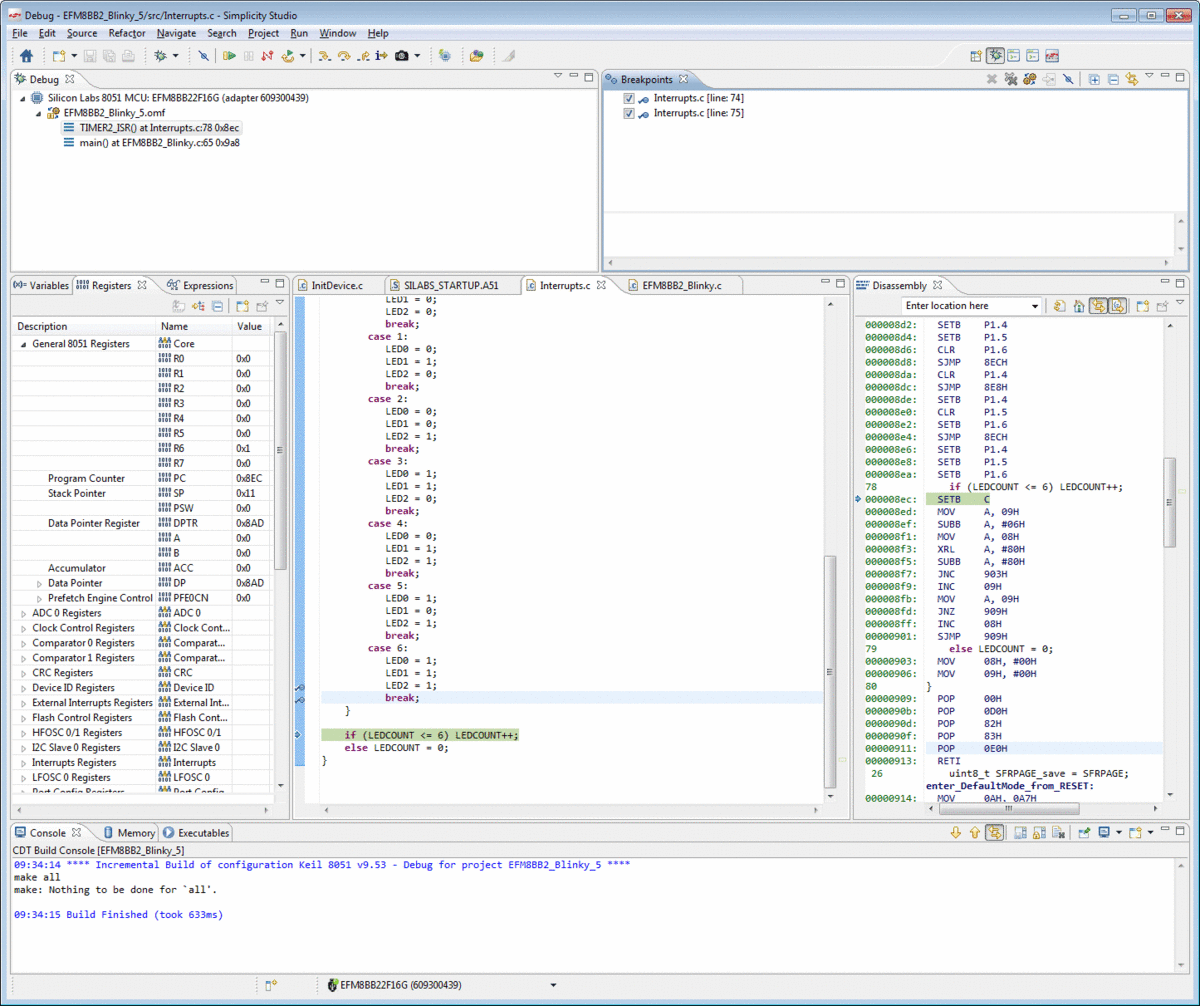Disable the Interrupts.c line 75 breakpoint
This screenshot has width=1200, height=1006.
point(629,114)
